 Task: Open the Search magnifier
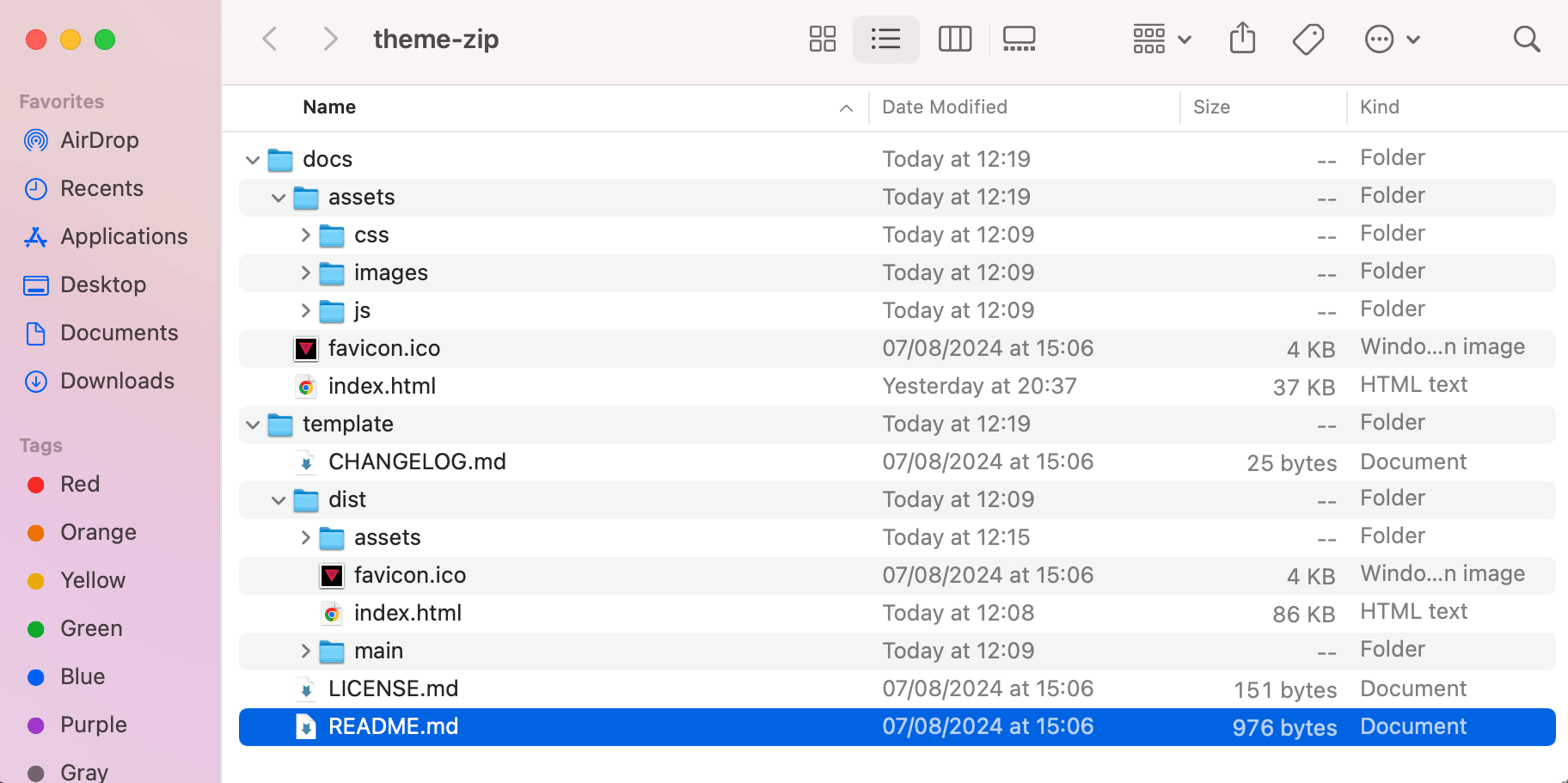click(1526, 40)
